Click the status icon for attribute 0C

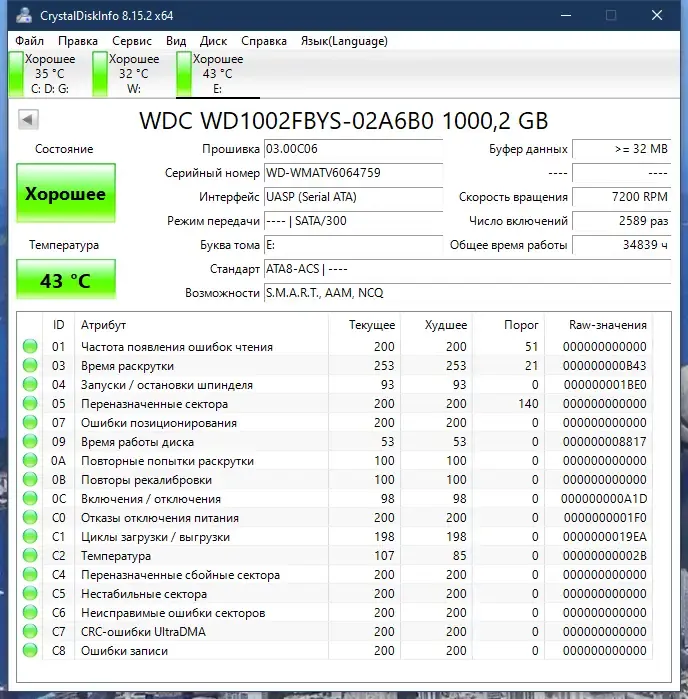(30, 498)
